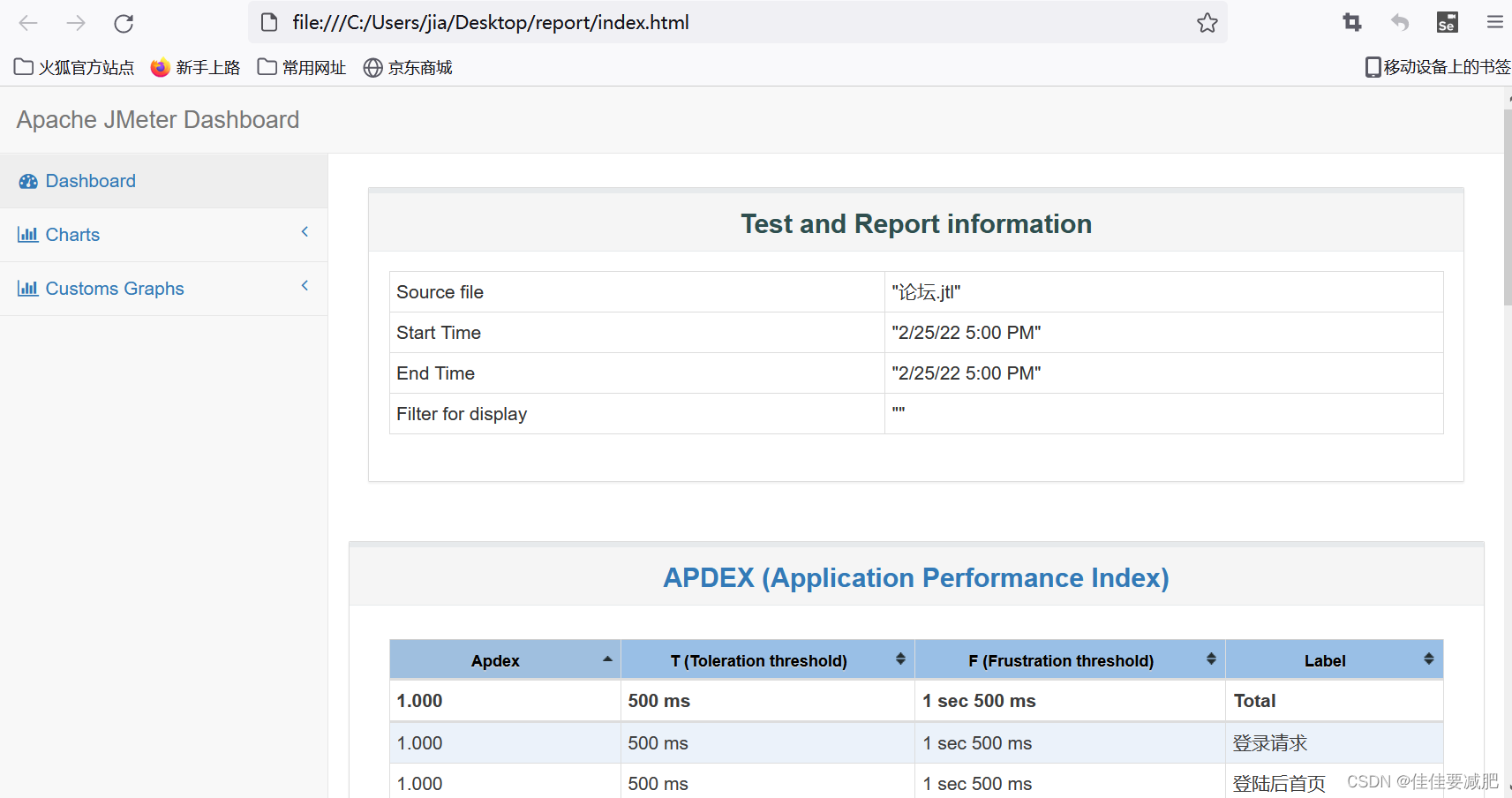Viewport: 1512px width, 798px height.
Task: Open the 常用网址 bookmark folder
Action: pos(301,67)
